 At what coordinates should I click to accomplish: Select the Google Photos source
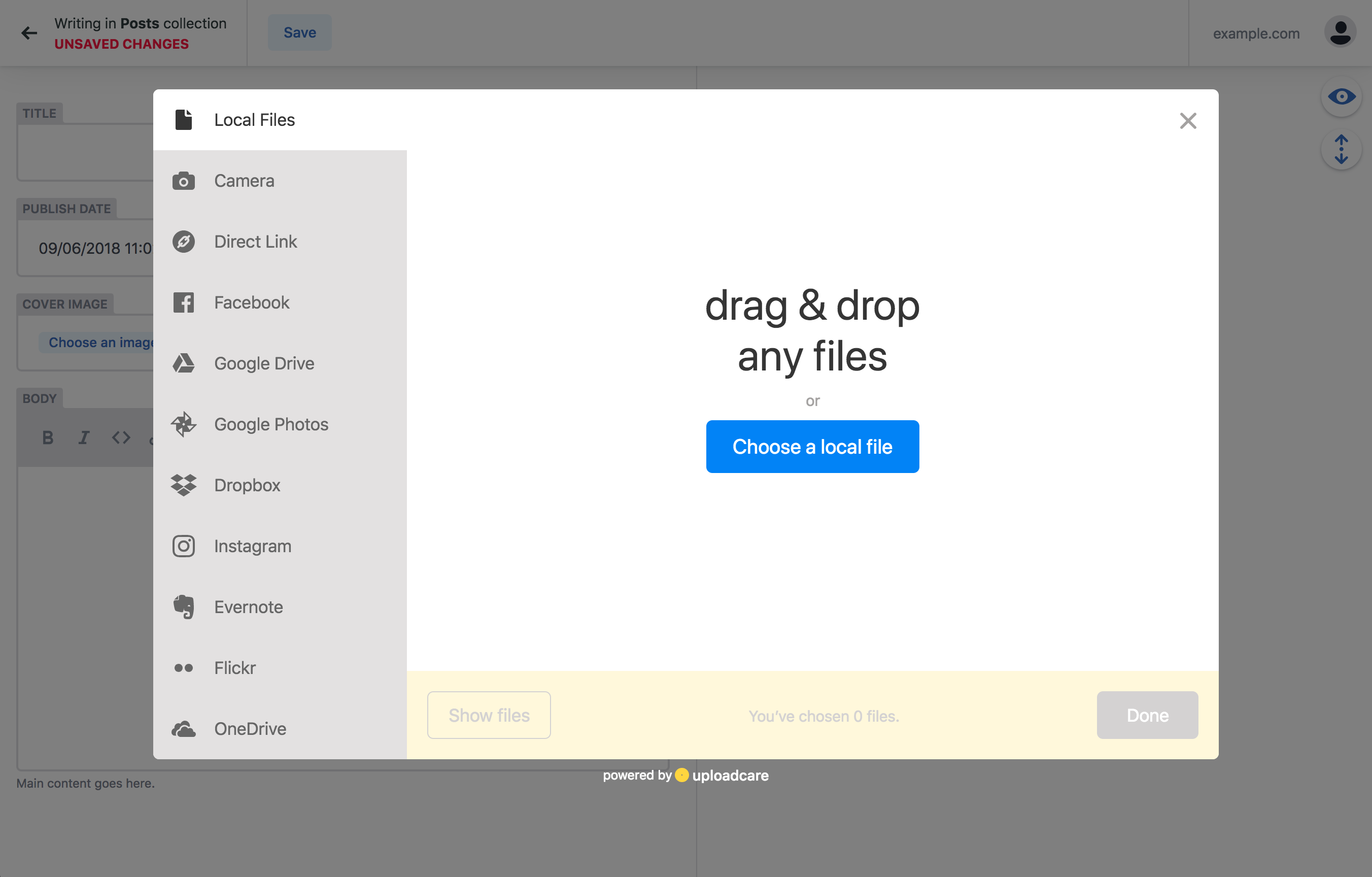[x=270, y=424]
